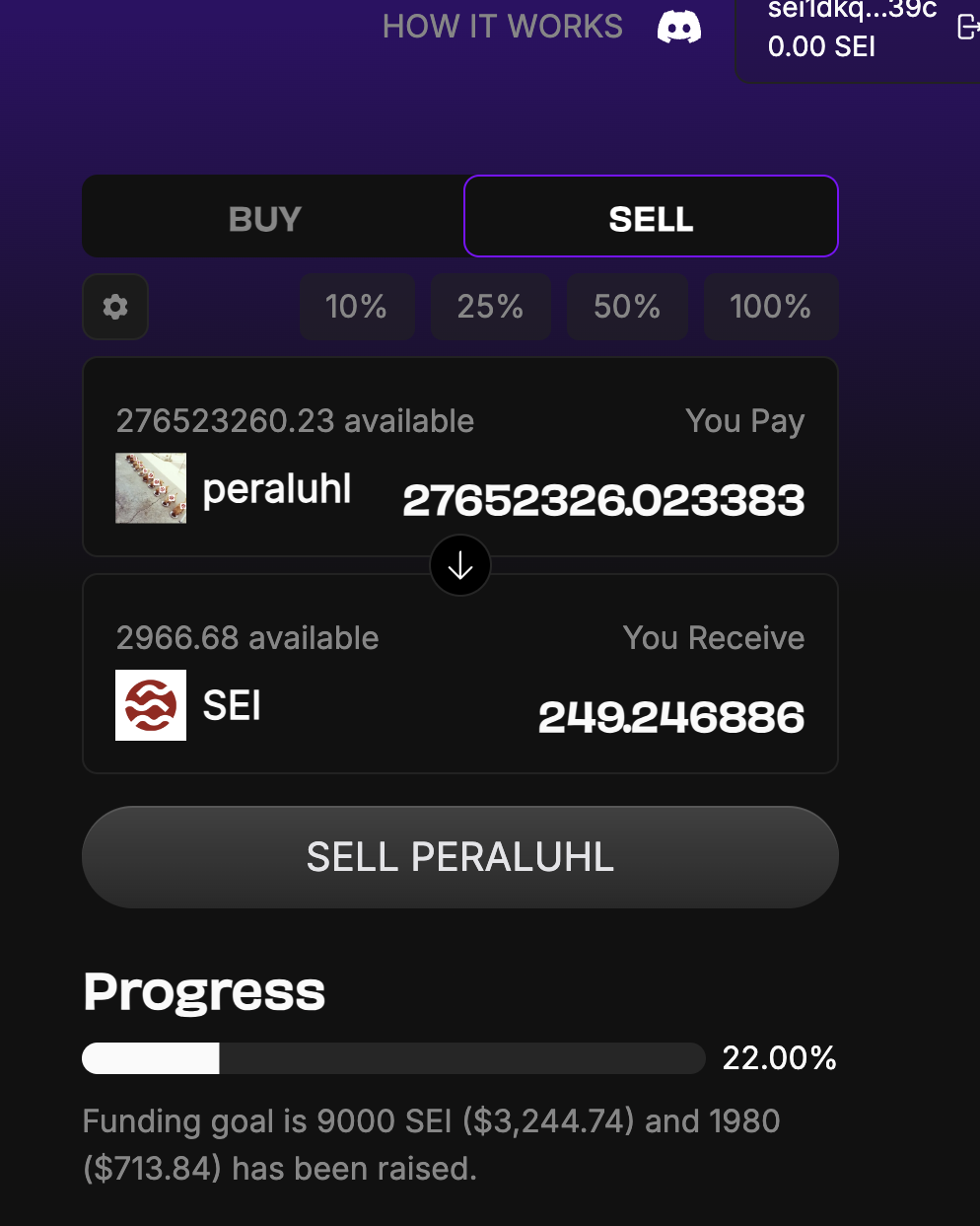This screenshot has height=1226, width=980.
Task: Click the You Pay amount field
Action: tap(603, 501)
